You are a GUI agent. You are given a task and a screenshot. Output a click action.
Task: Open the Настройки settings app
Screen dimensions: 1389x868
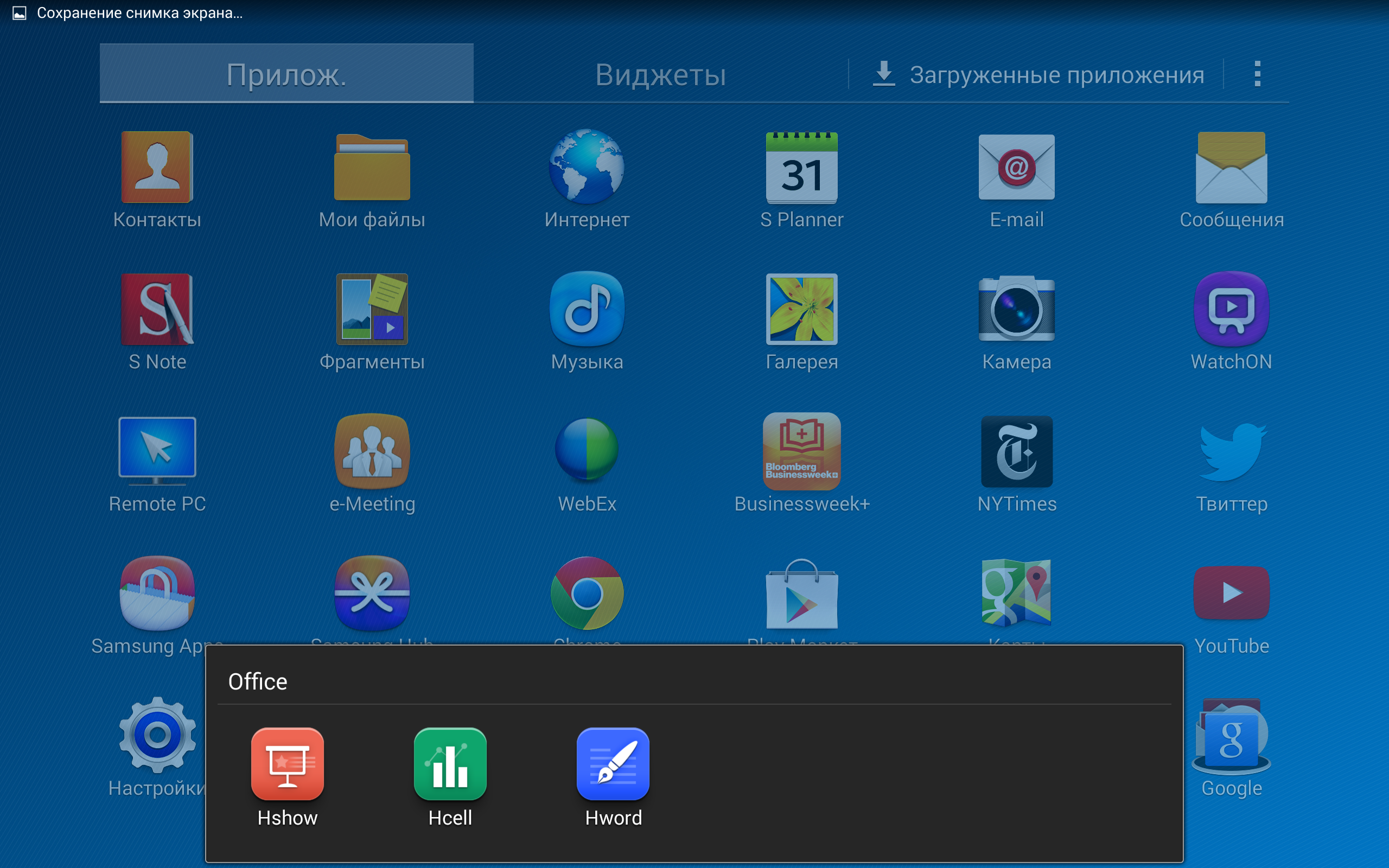pos(157,735)
